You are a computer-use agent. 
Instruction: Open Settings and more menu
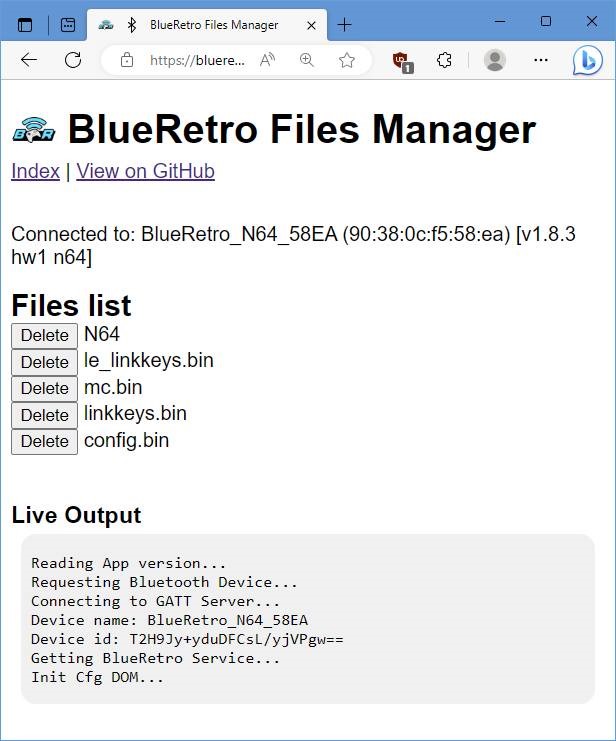(x=540, y=60)
